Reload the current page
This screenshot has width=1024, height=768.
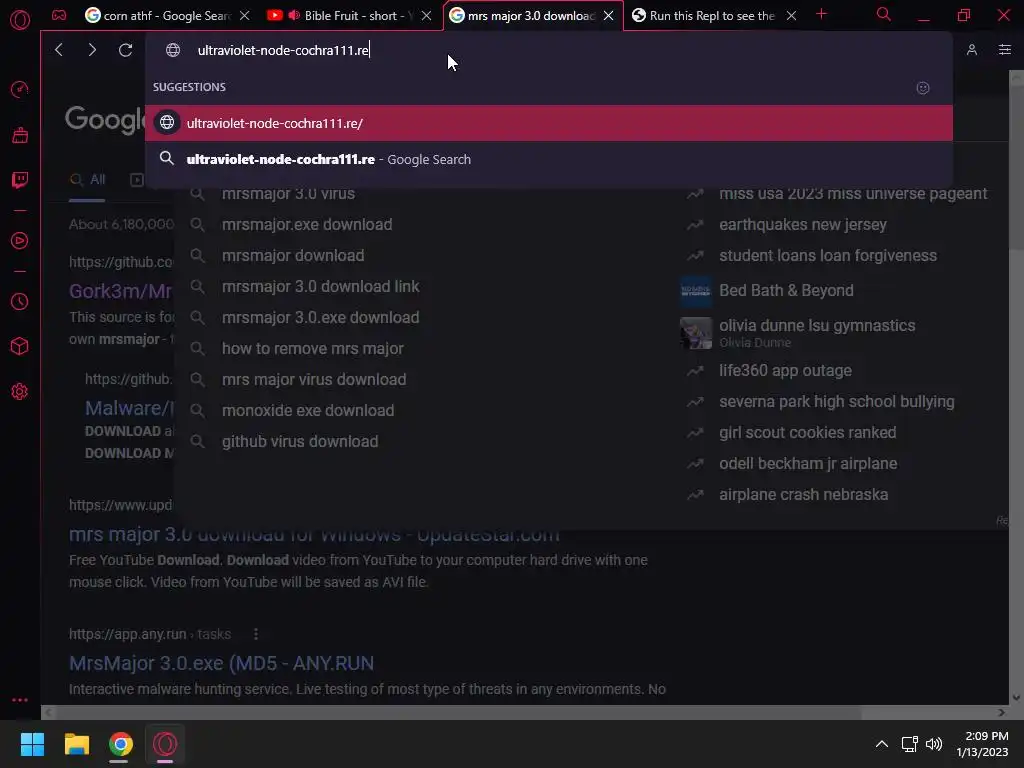pyautogui.click(x=125, y=50)
